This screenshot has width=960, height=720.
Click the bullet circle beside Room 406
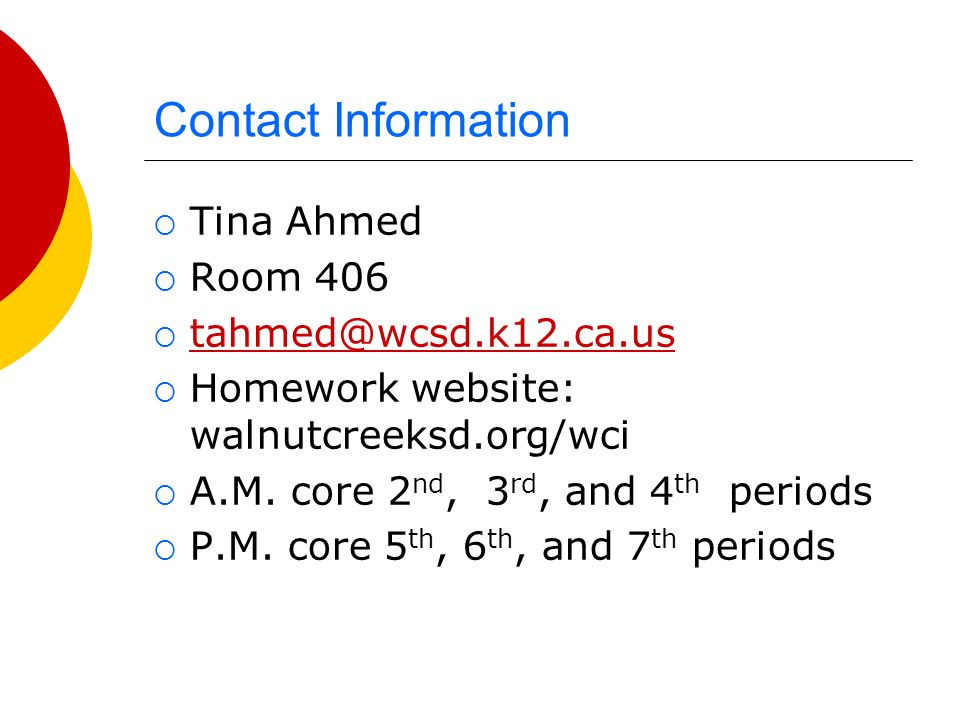tap(165, 281)
